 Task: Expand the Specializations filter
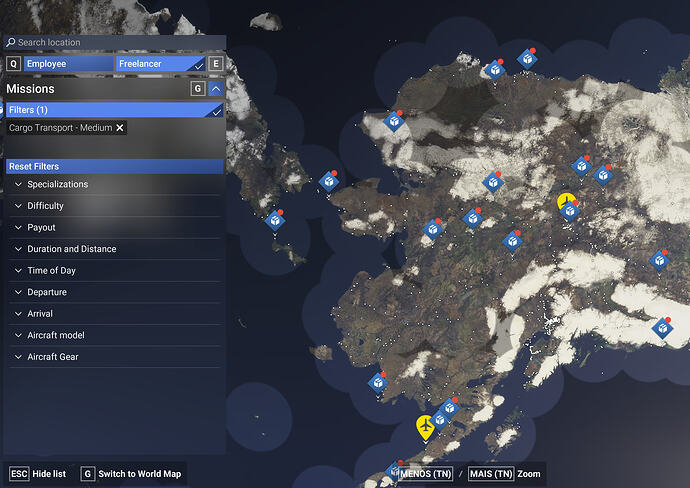click(115, 184)
